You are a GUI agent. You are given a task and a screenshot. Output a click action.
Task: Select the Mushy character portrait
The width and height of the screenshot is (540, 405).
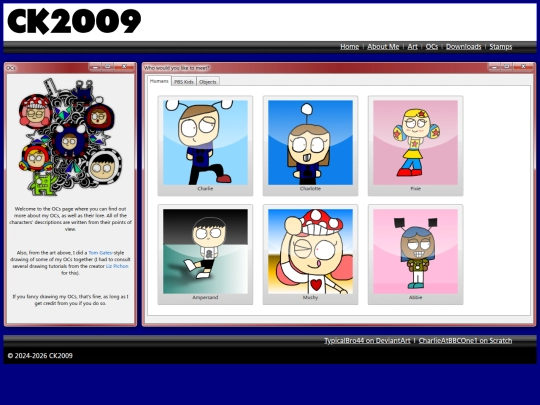tap(310, 251)
